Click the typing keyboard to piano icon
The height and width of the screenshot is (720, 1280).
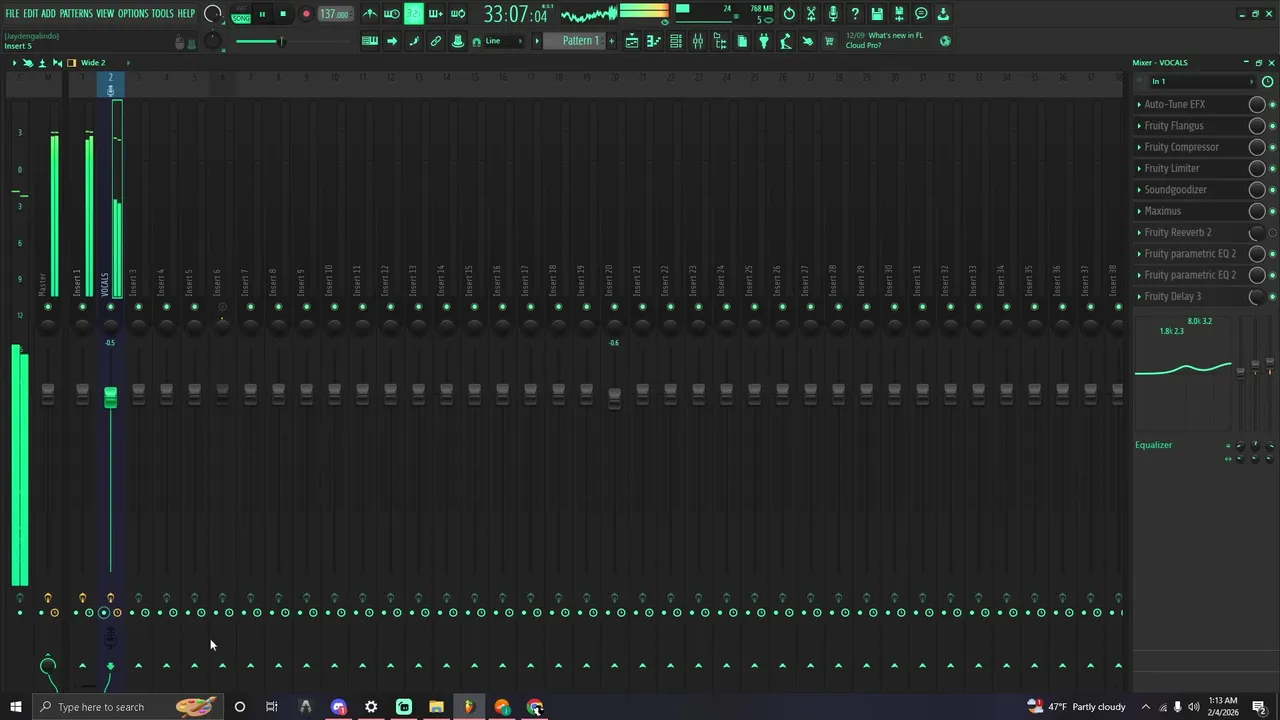pos(370,41)
